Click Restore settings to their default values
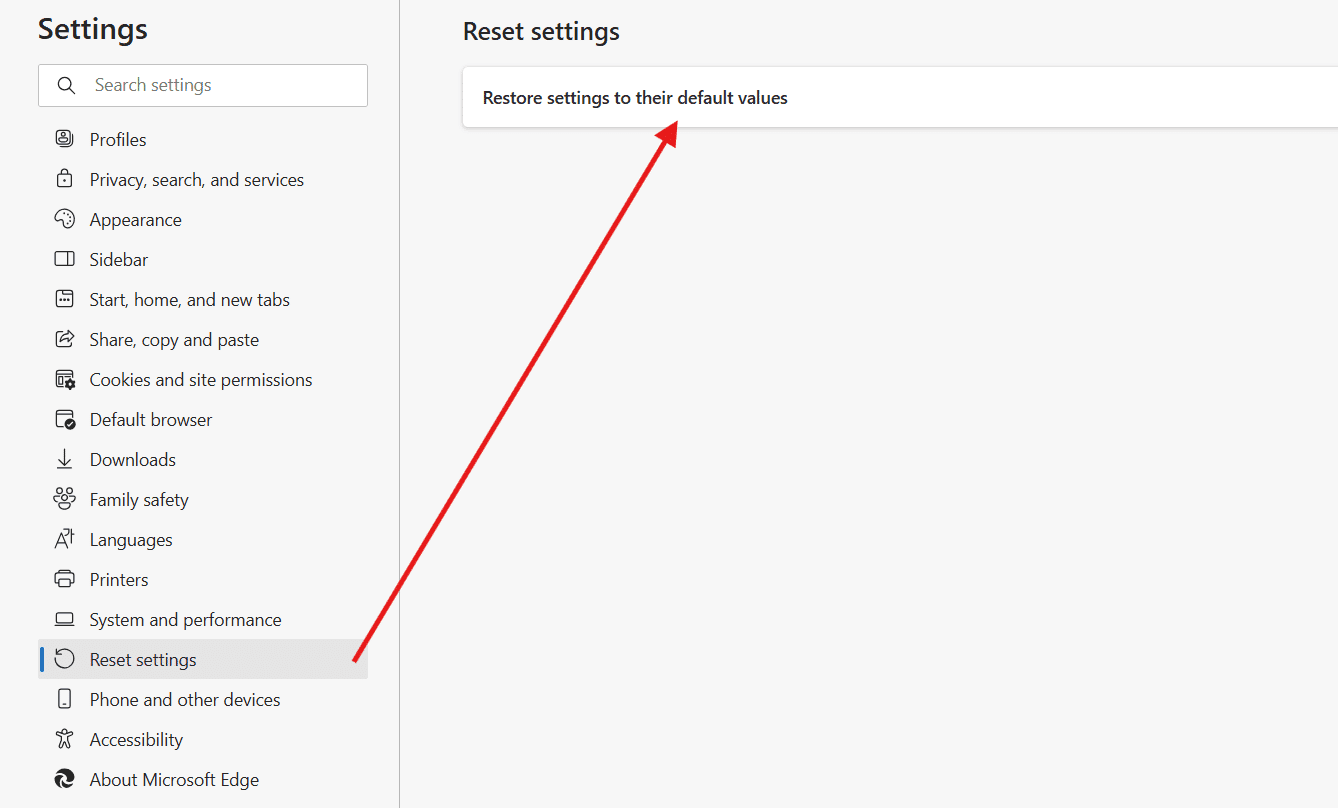 coord(635,98)
